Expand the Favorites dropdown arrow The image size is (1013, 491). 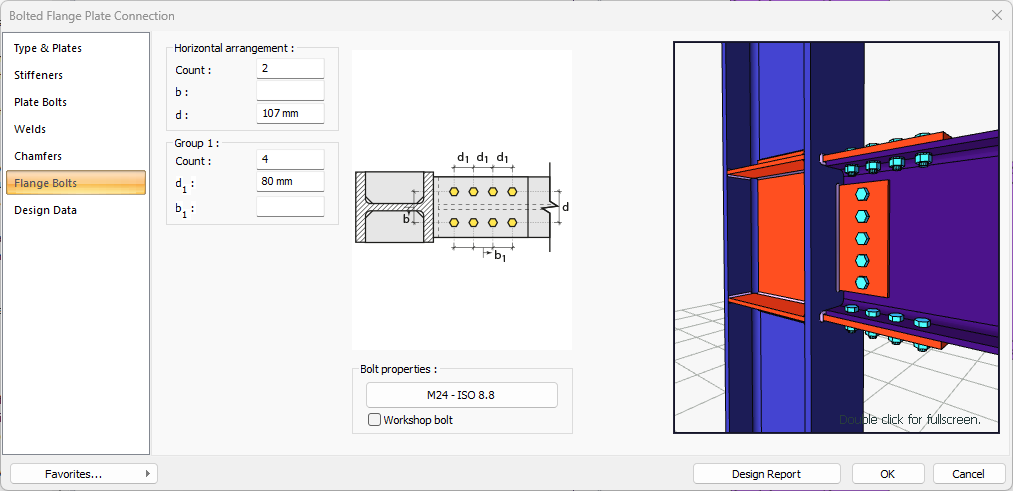(x=148, y=474)
